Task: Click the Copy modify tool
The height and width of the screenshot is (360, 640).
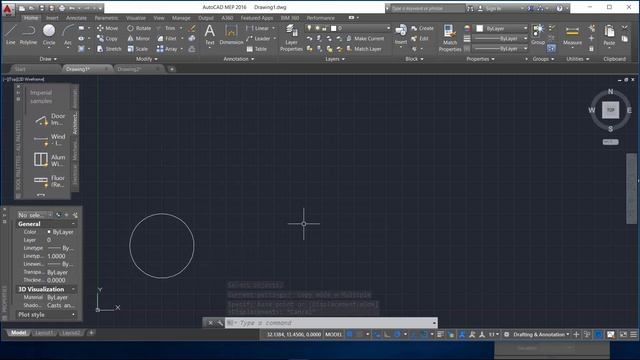Action: [x=107, y=38]
